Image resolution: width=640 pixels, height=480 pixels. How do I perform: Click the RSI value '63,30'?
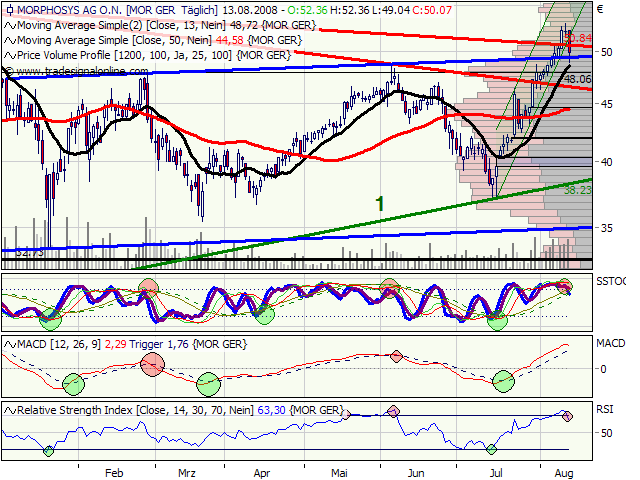271,410
